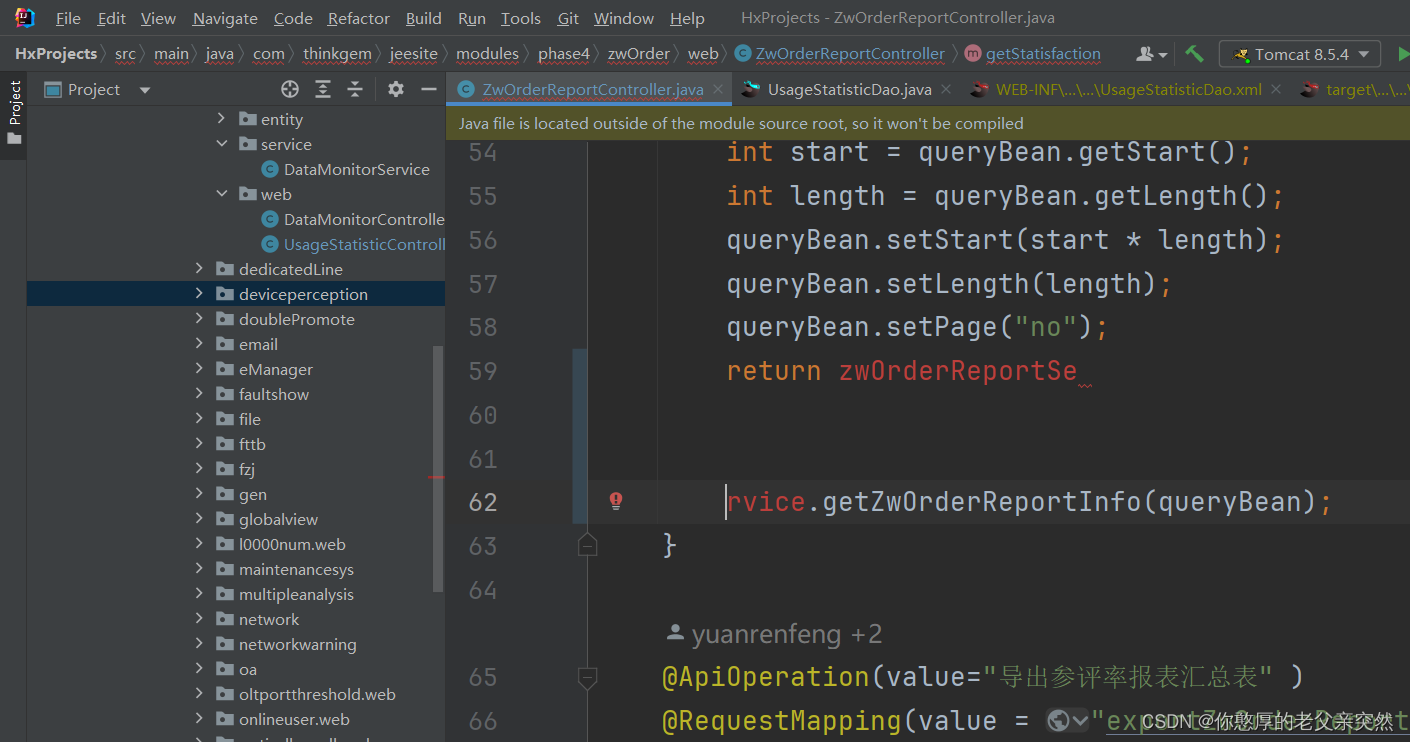Screen dimensions: 1410x742
Task: Click the zwOrderReportSe error text
Action: pyautogui.click(x=958, y=371)
